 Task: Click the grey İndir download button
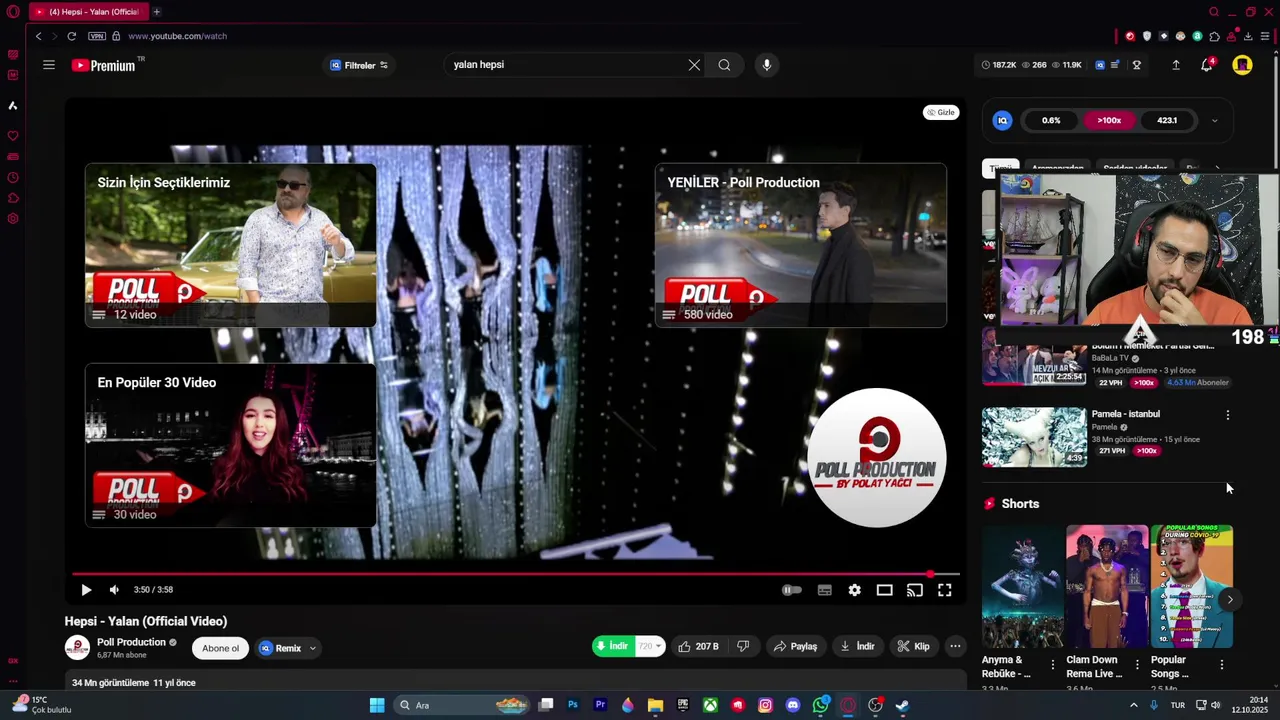857,646
